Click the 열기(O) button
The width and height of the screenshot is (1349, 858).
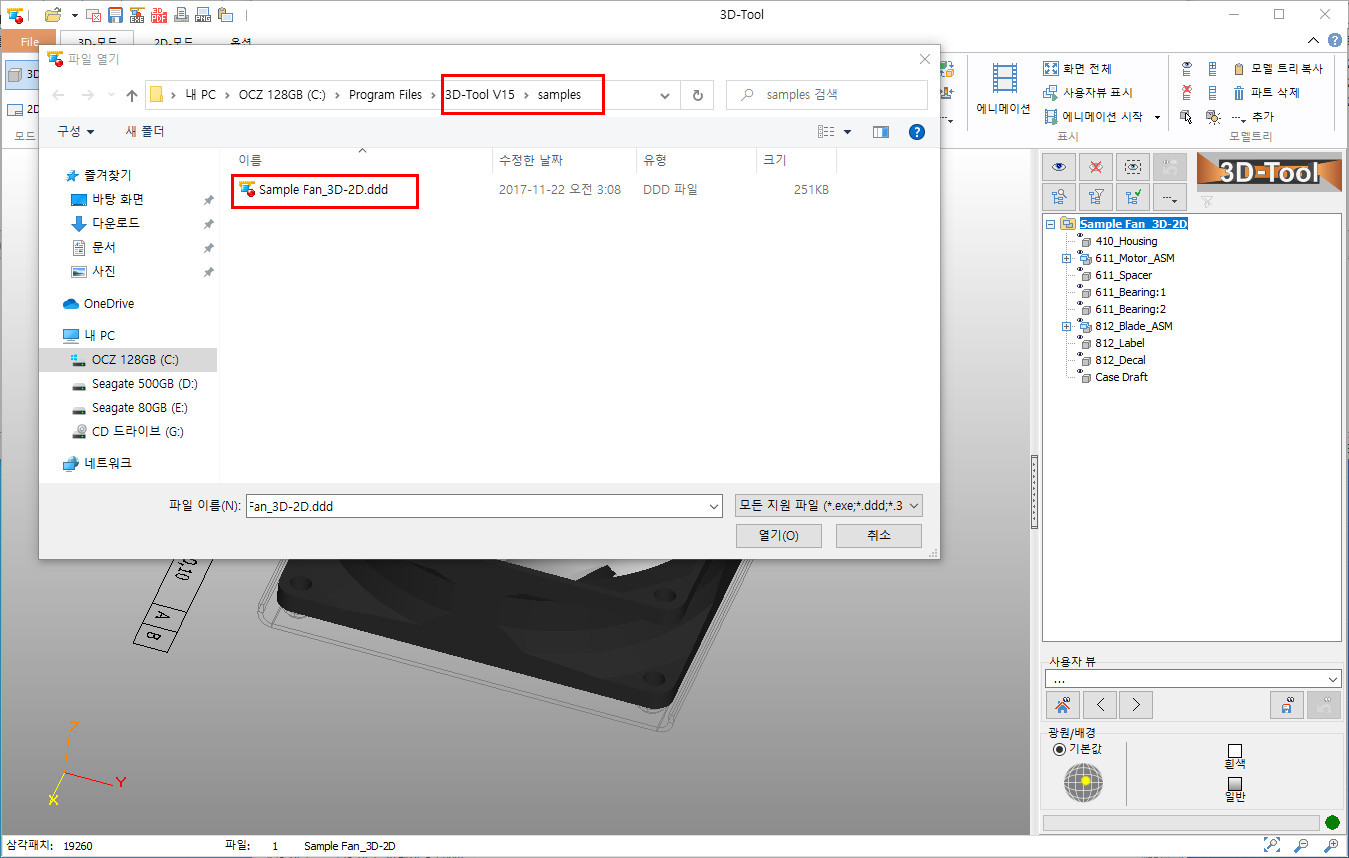778,535
